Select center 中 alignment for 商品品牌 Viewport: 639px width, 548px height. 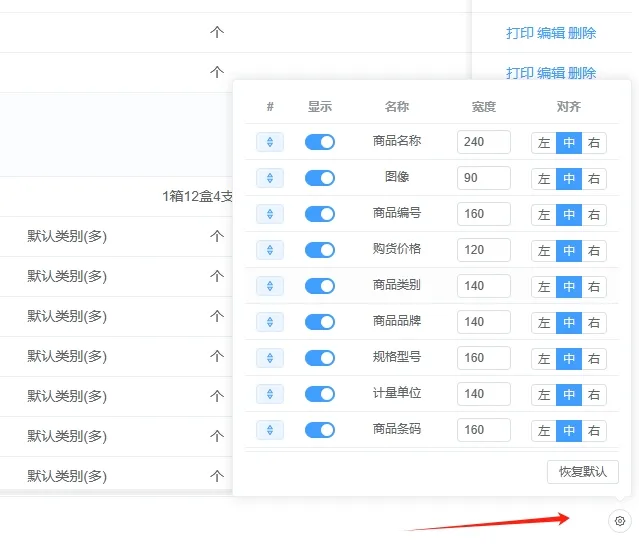click(x=569, y=323)
